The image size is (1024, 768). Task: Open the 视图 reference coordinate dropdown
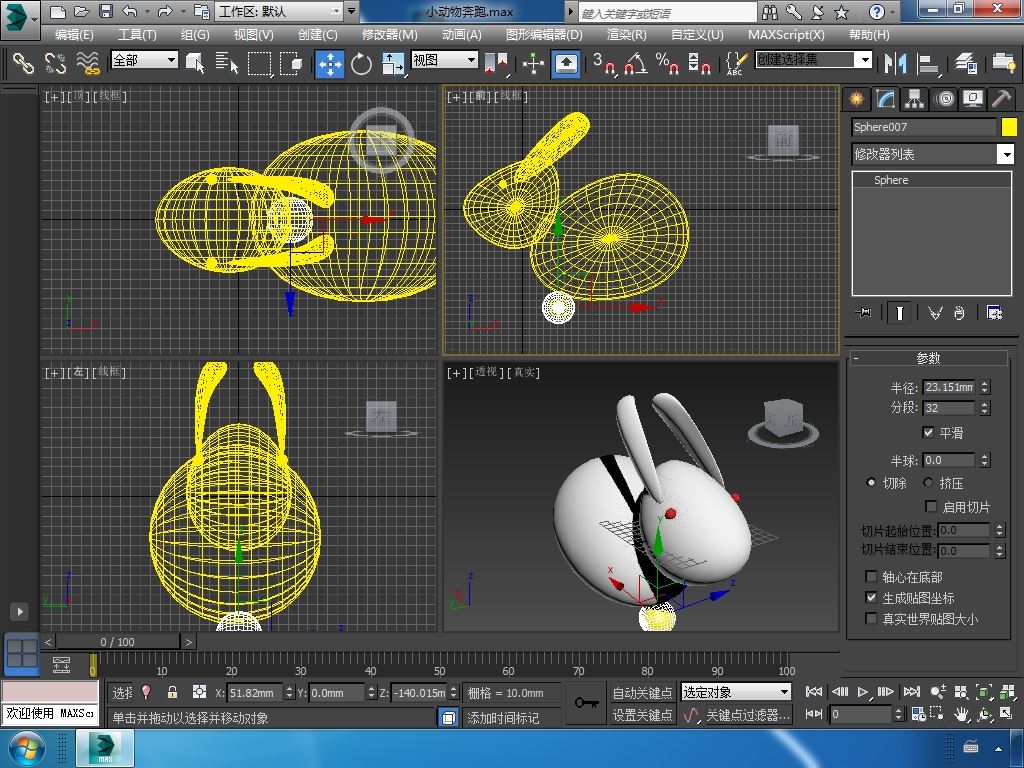445,60
